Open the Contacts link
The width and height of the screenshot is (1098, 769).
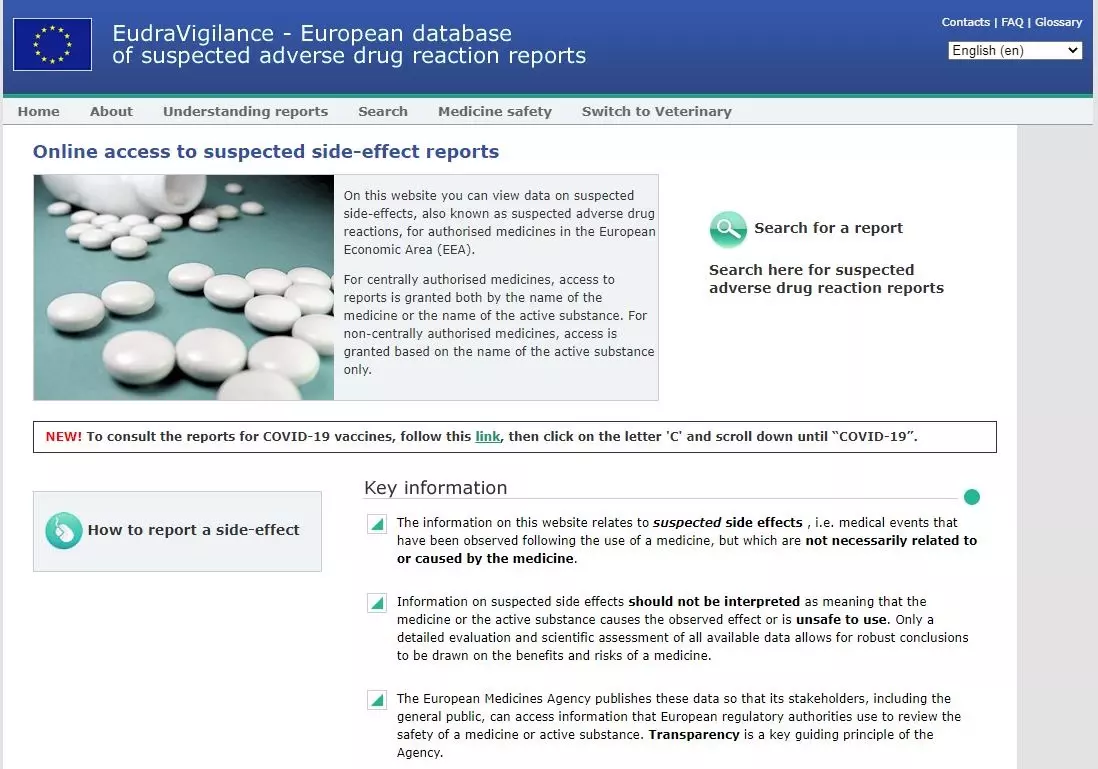click(966, 22)
